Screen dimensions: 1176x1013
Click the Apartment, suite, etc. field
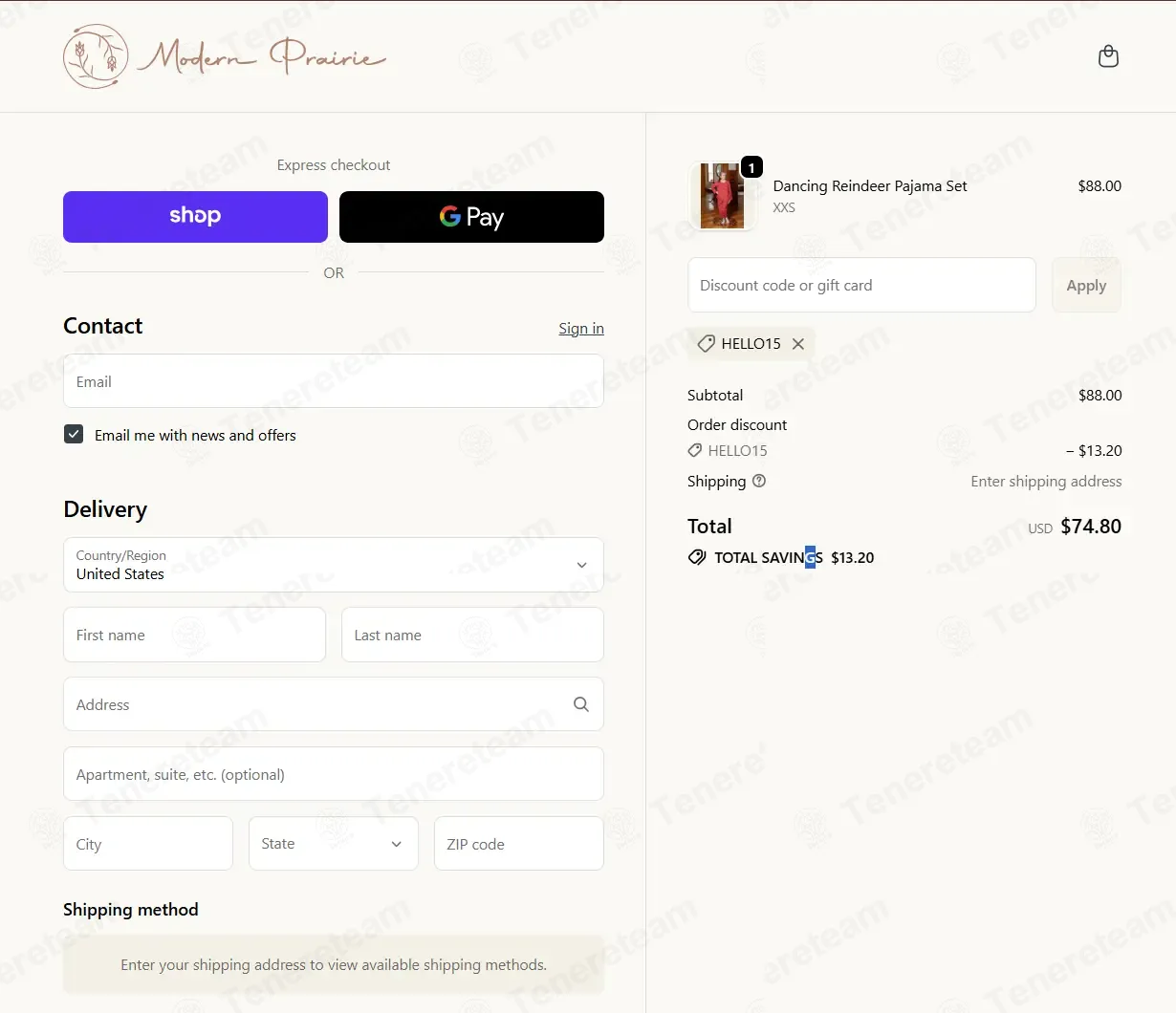[334, 774]
